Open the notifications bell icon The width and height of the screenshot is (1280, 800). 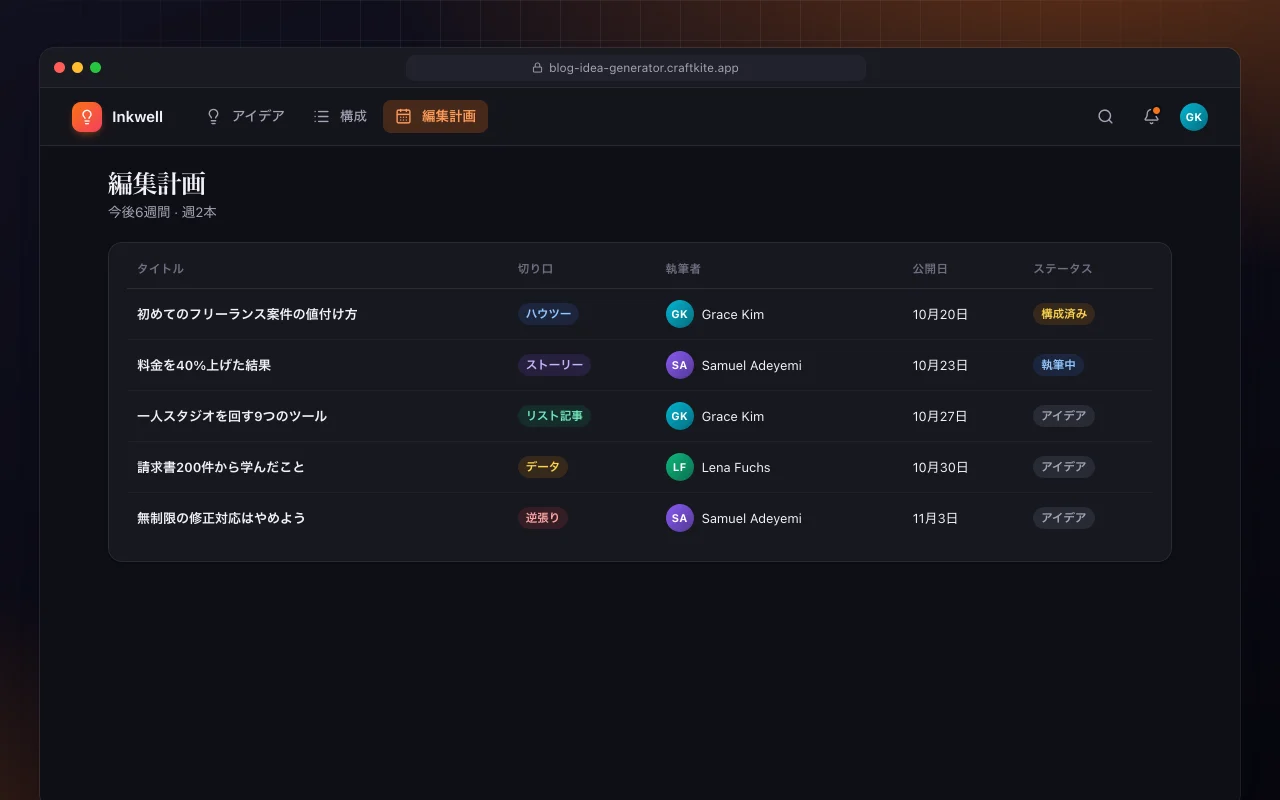[1151, 117]
